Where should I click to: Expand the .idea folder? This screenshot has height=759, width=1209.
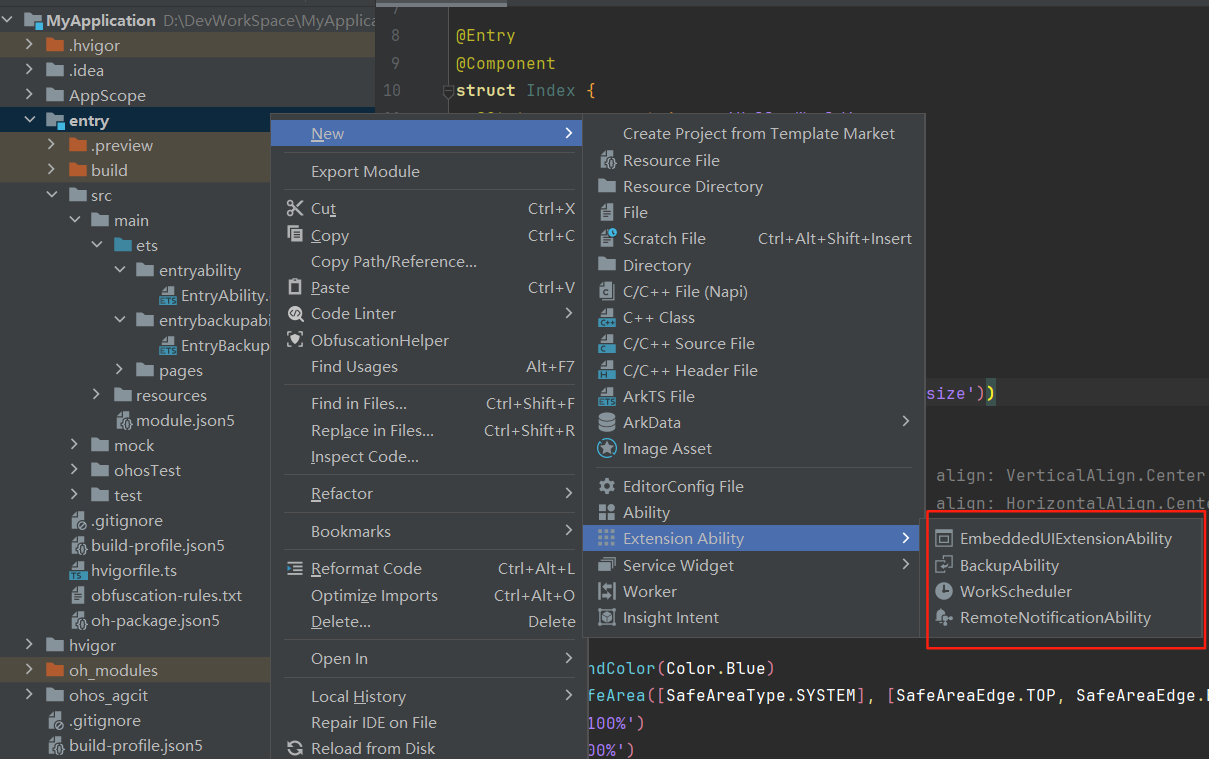tap(30, 70)
